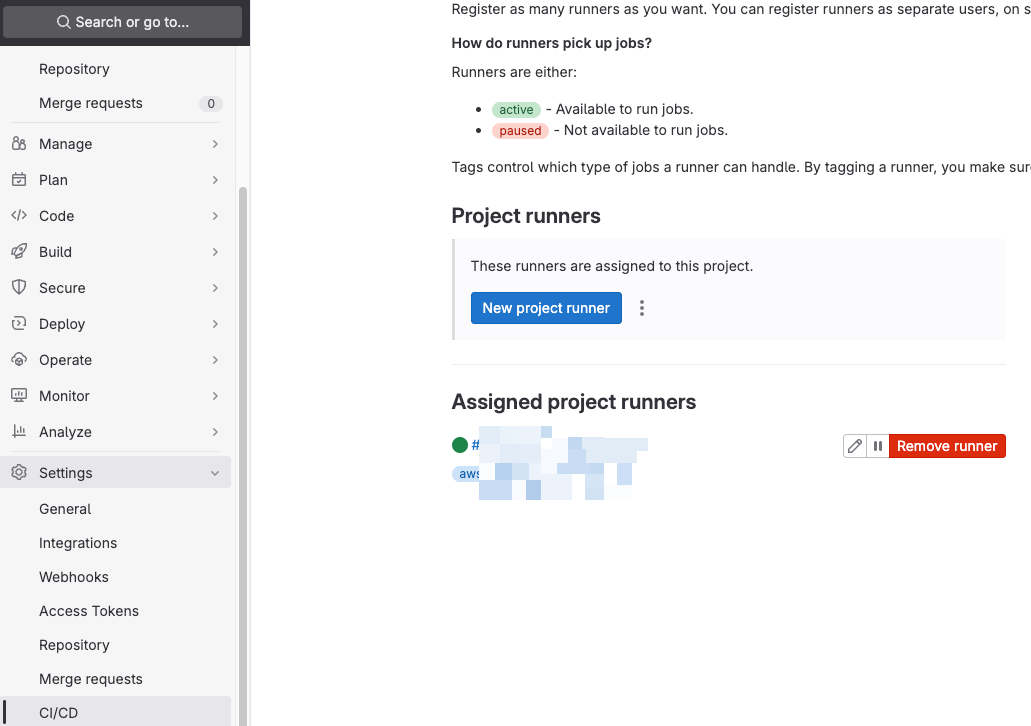Image resolution: width=1031 pixels, height=726 pixels.
Task: Click the sidebar vertical scrollbar
Action: click(243, 454)
